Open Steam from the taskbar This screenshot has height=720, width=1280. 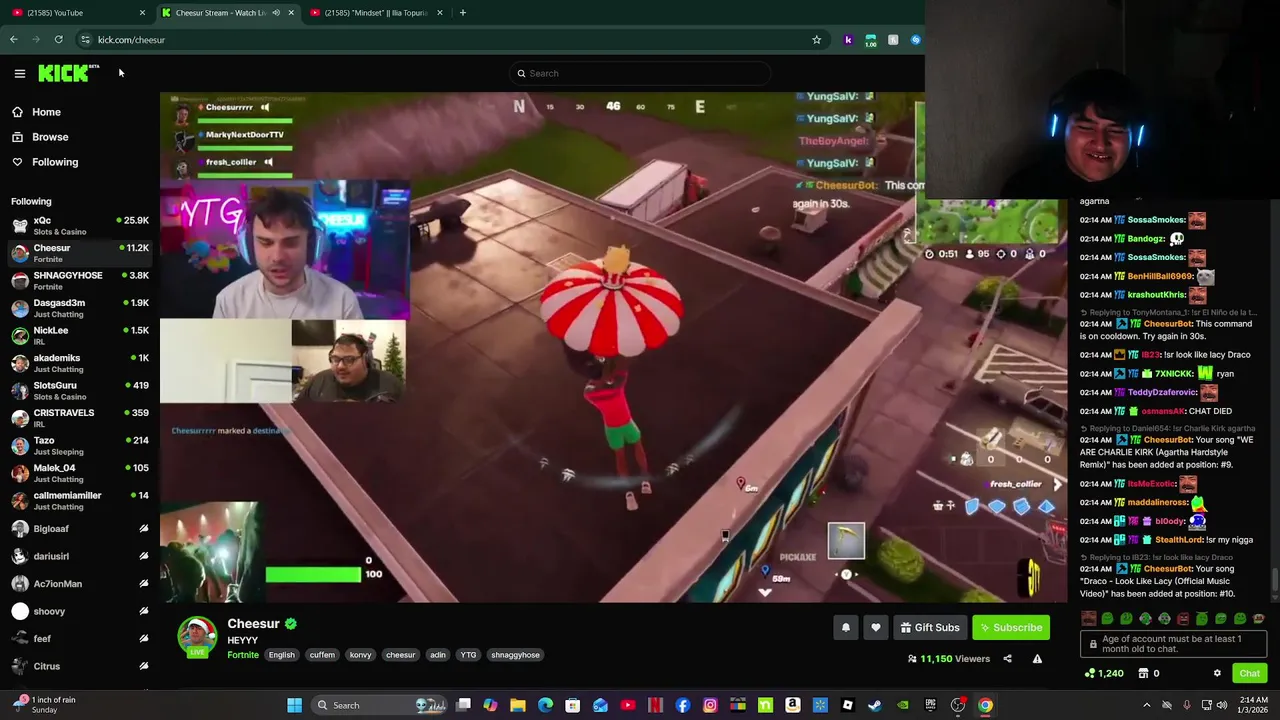[x=875, y=705]
